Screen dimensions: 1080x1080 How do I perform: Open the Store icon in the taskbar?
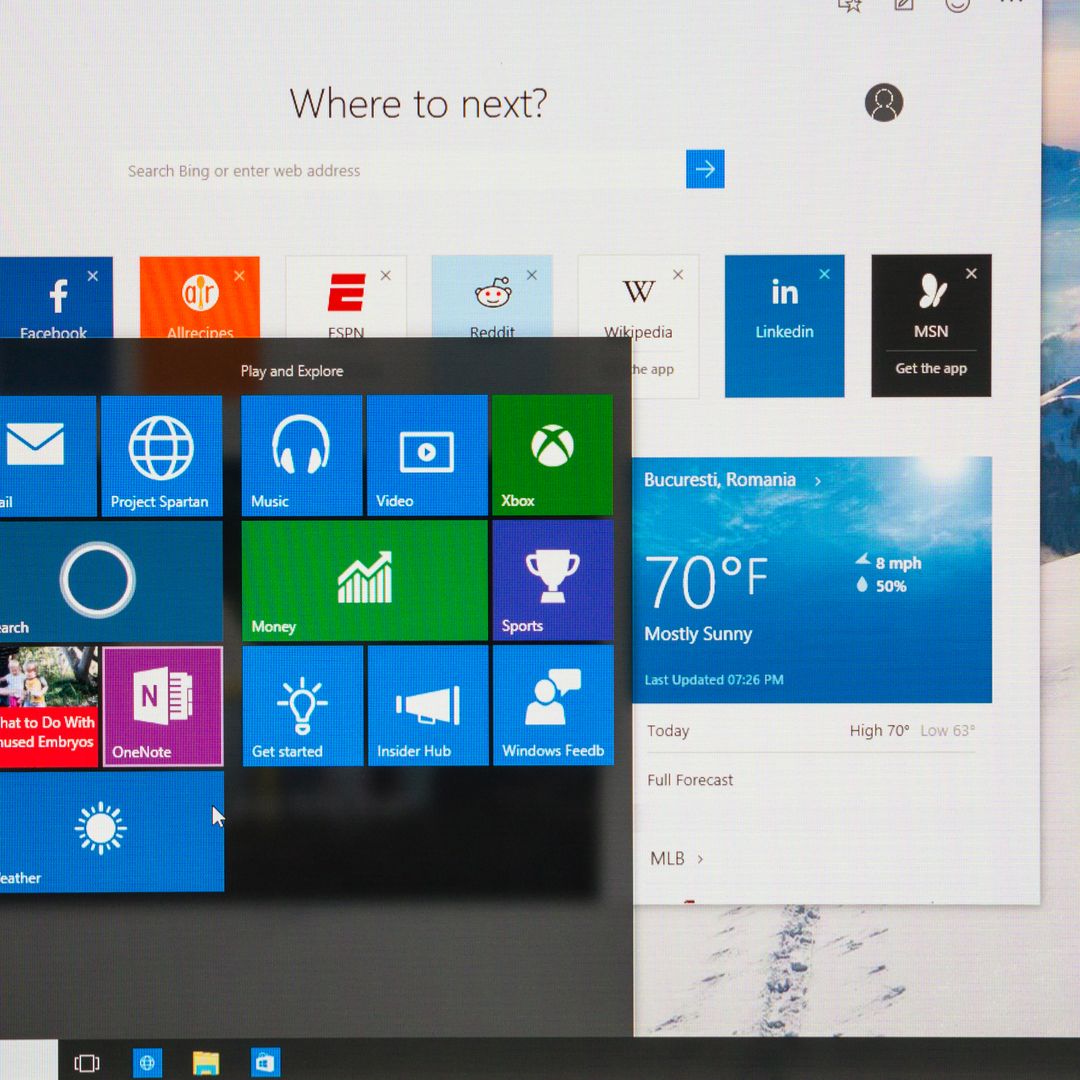[265, 1063]
